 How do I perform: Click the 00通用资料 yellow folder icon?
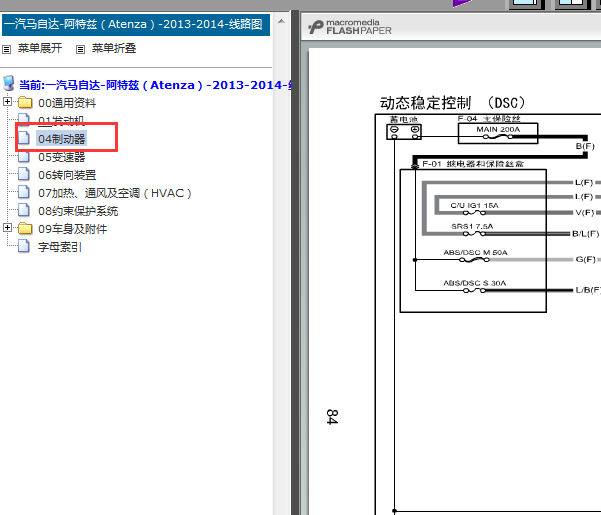tap(25, 102)
